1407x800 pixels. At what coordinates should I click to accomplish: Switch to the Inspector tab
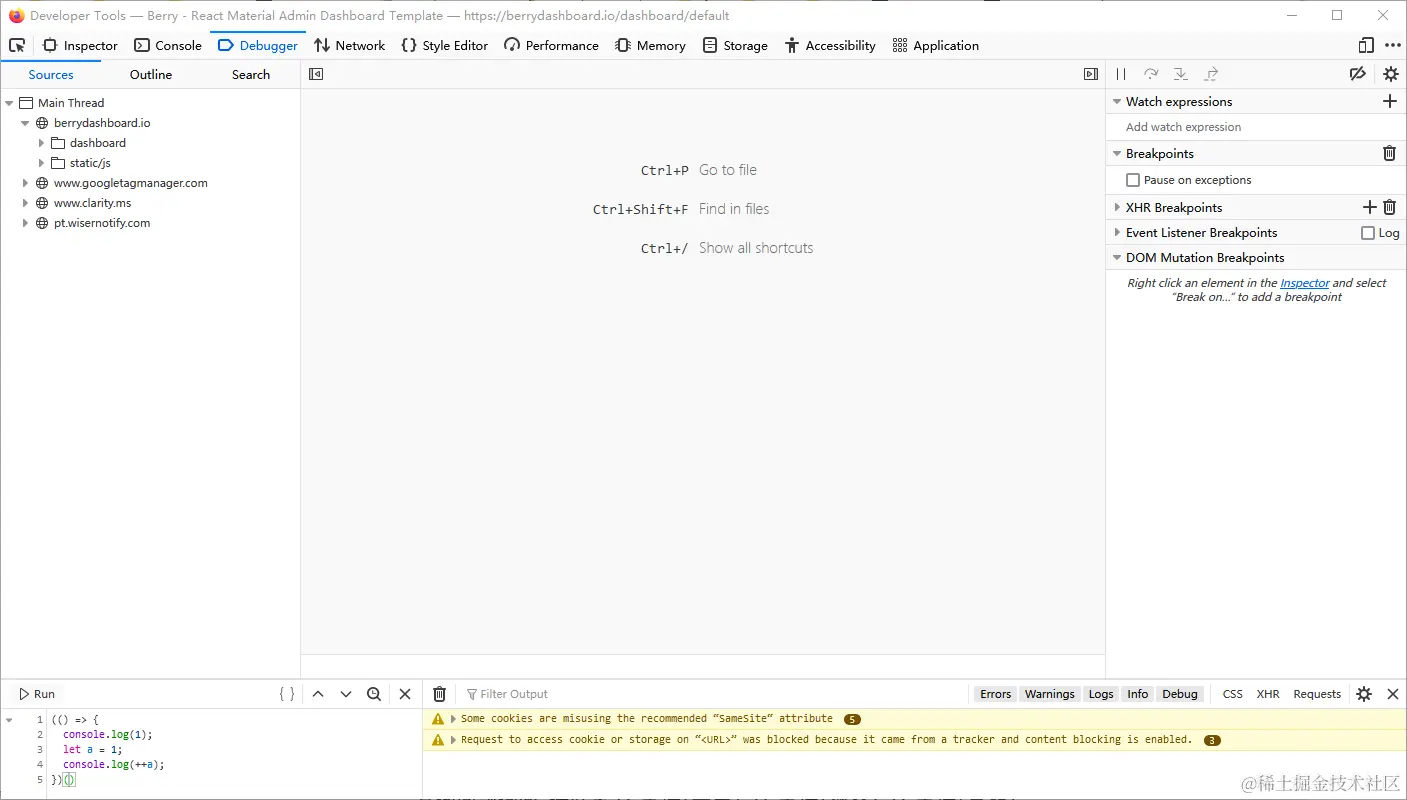[x=80, y=46]
